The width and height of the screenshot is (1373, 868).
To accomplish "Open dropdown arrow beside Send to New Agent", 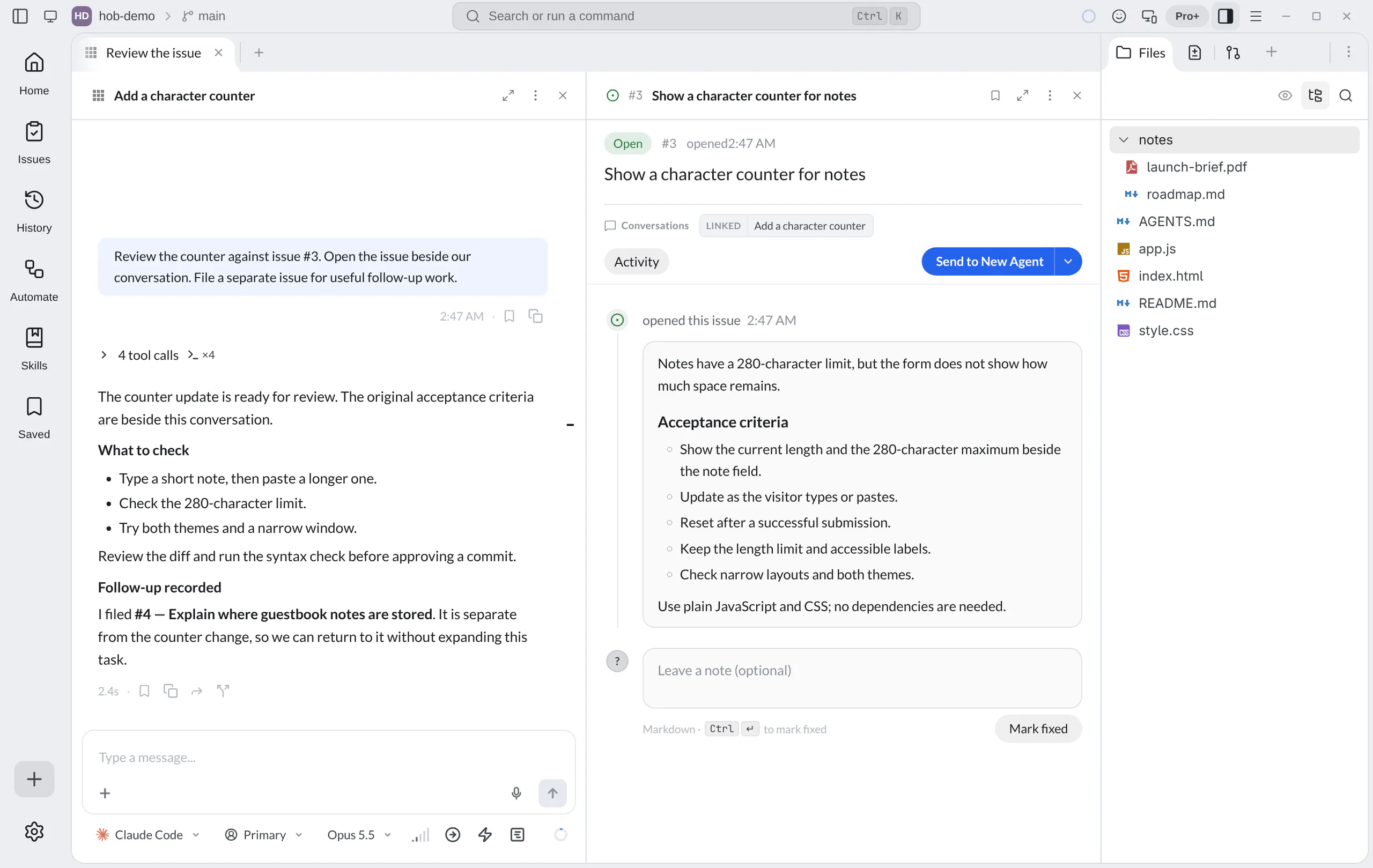I will click(x=1068, y=261).
